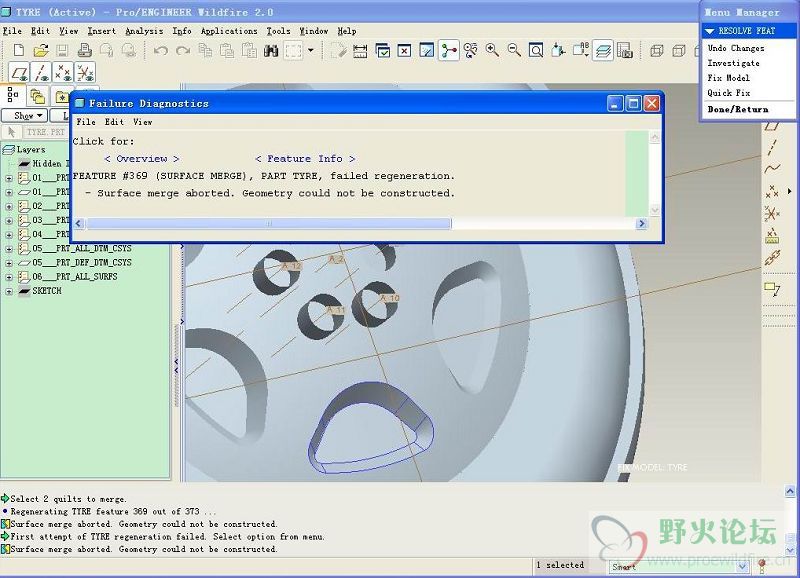Open the Tools menu
Image resolution: width=800 pixels, height=578 pixels.
(x=278, y=31)
